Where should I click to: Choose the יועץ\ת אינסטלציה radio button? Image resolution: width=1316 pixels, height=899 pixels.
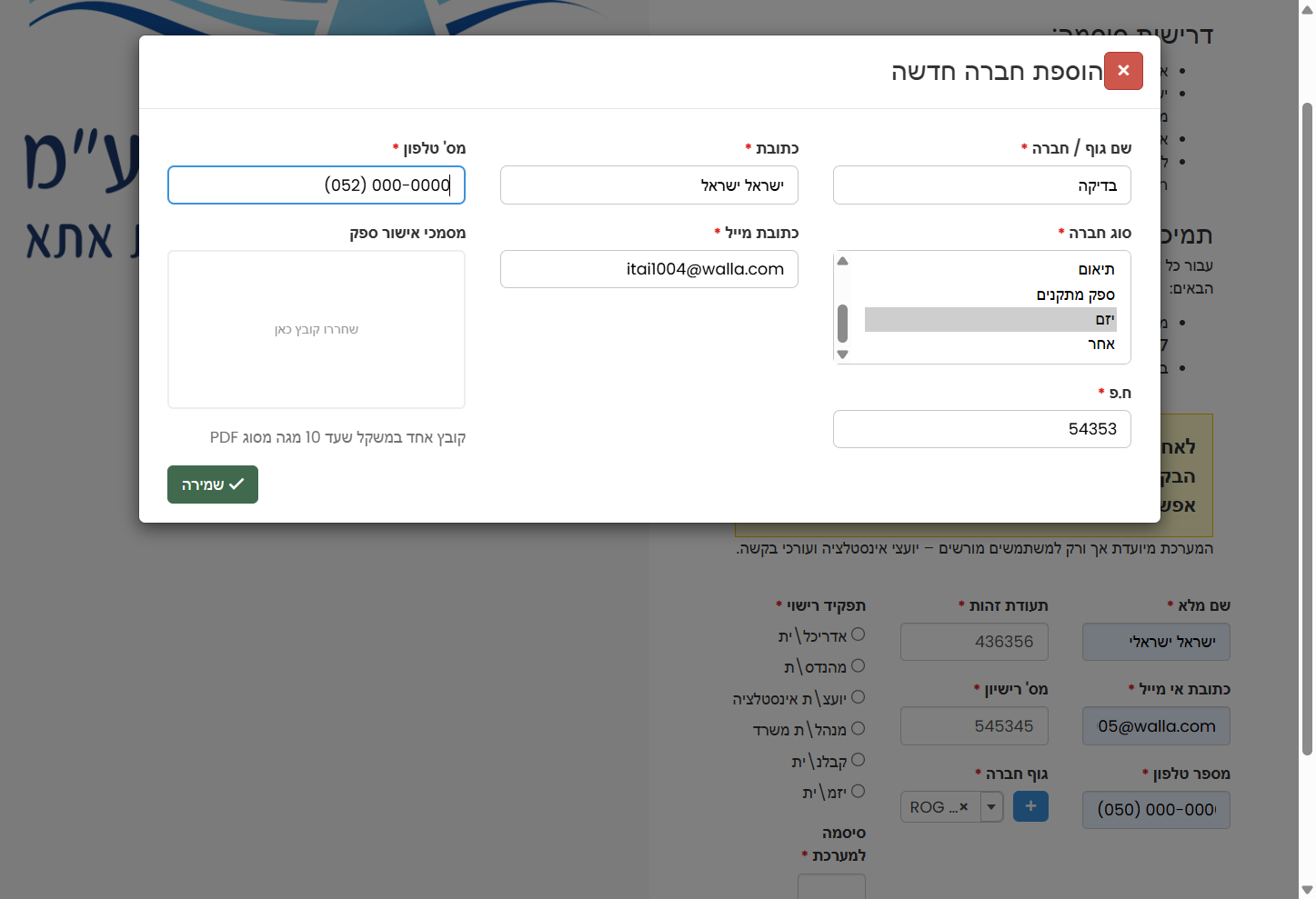tap(858, 697)
